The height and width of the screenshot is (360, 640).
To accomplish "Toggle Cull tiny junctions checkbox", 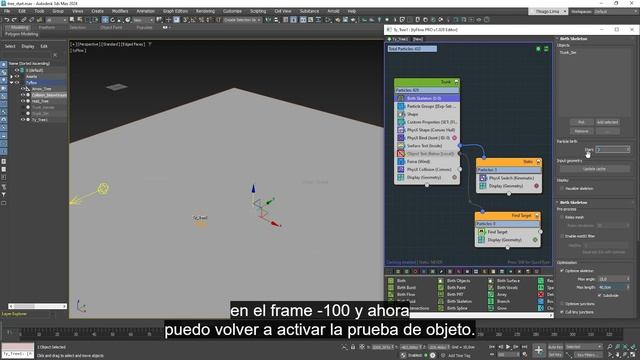I will pos(562,312).
